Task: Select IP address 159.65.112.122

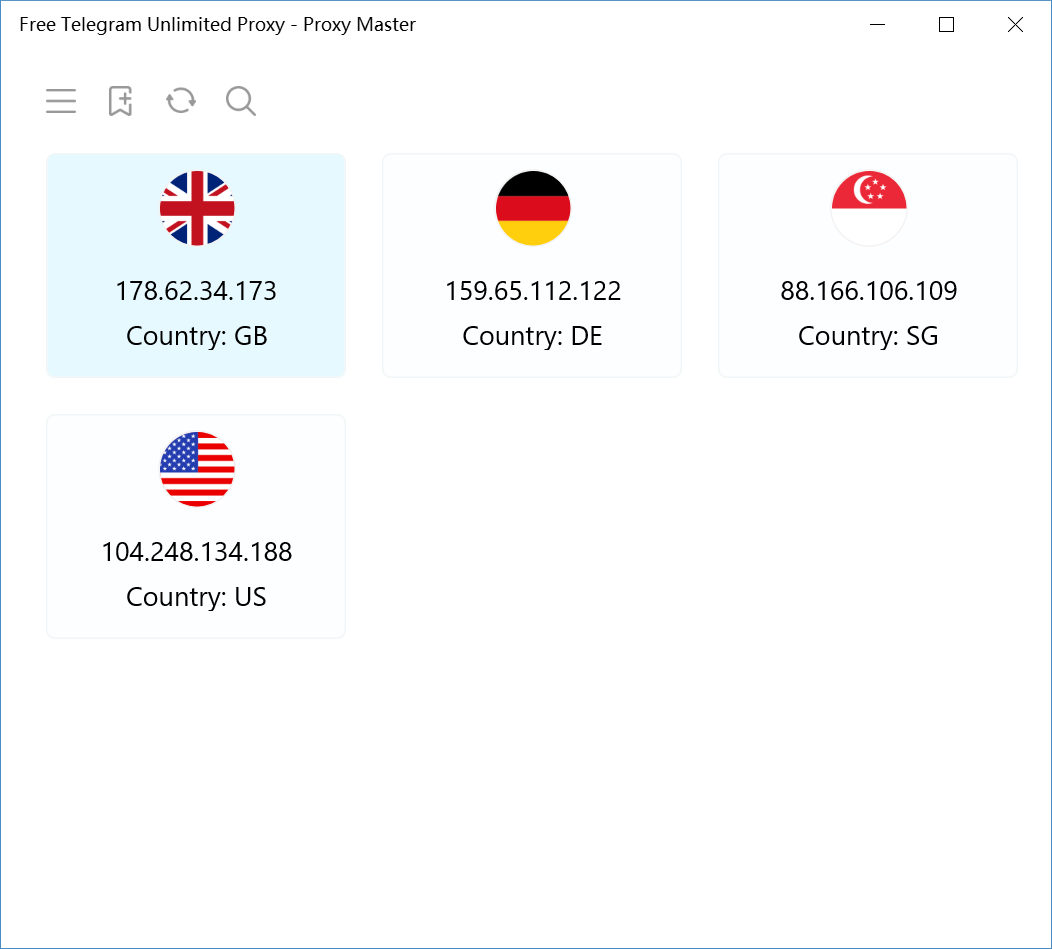Action: [533, 291]
